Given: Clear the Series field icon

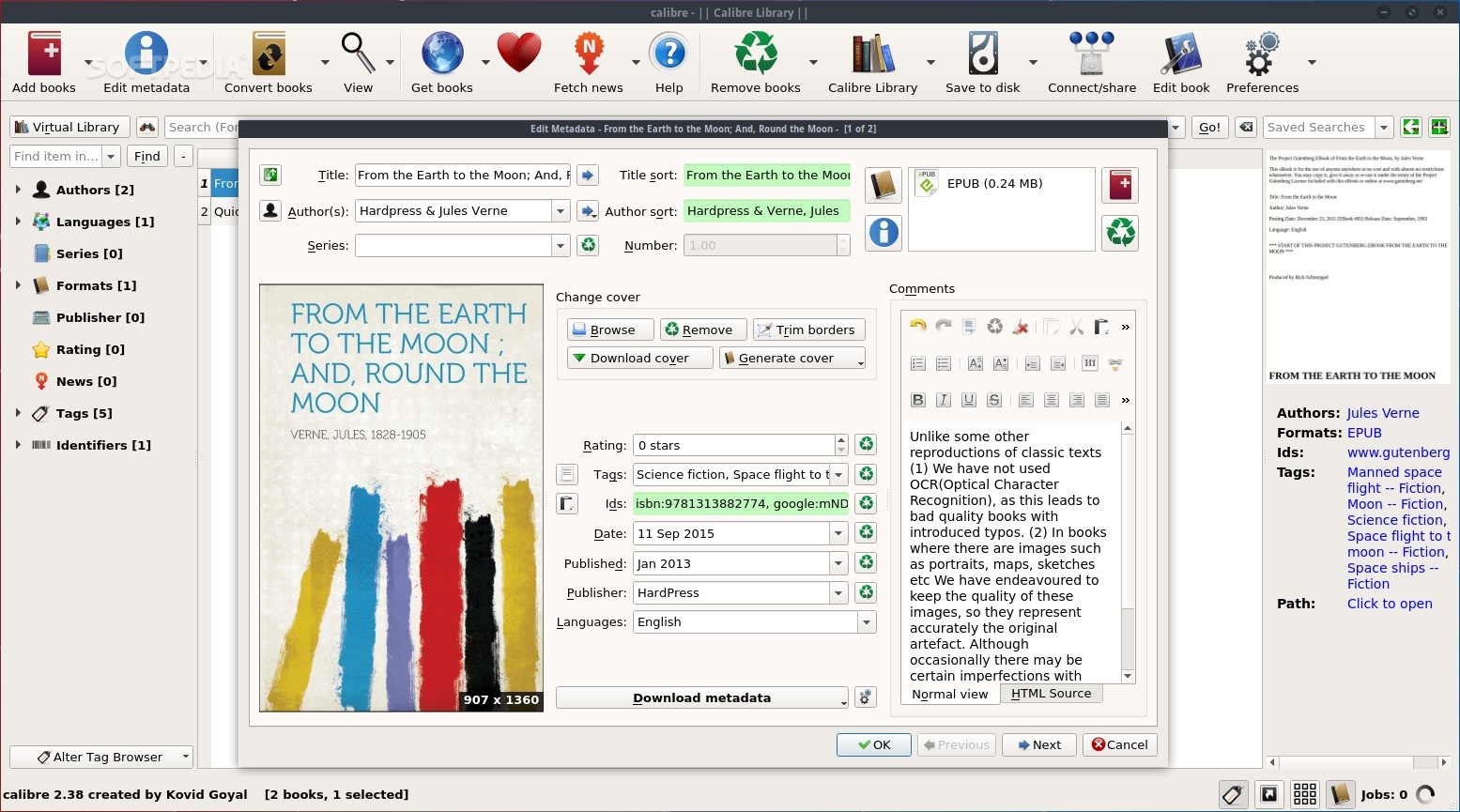Looking at the screenshot, I should coord(588,245).
